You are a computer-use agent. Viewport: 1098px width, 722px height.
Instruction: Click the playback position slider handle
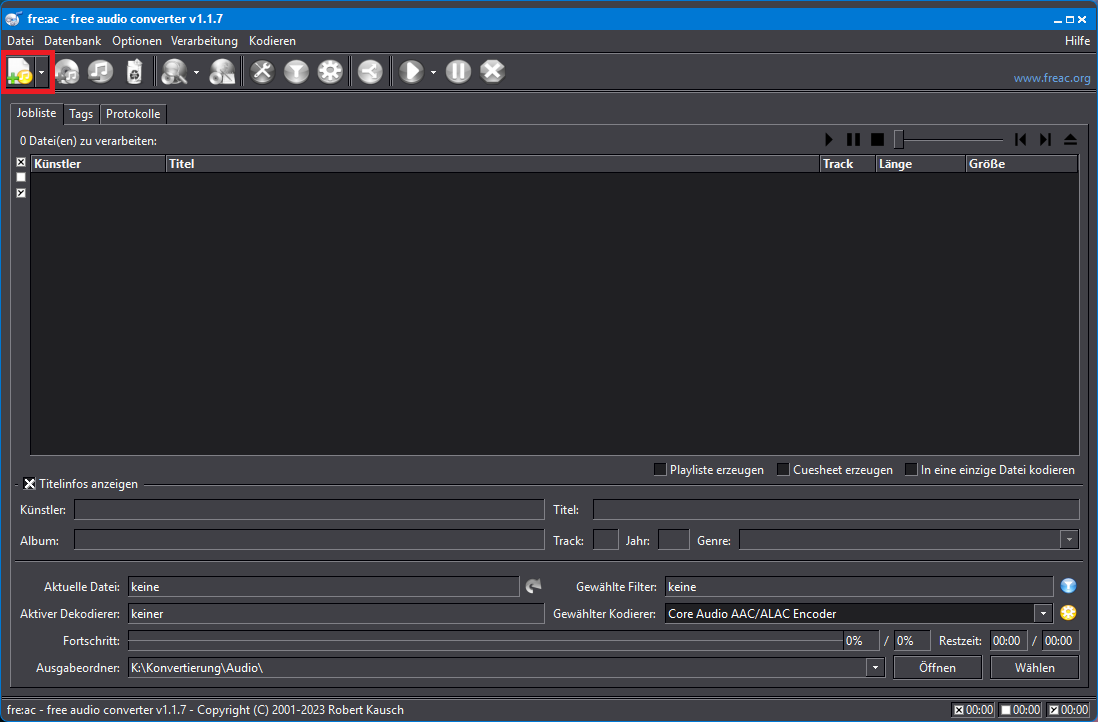[899, 140]
